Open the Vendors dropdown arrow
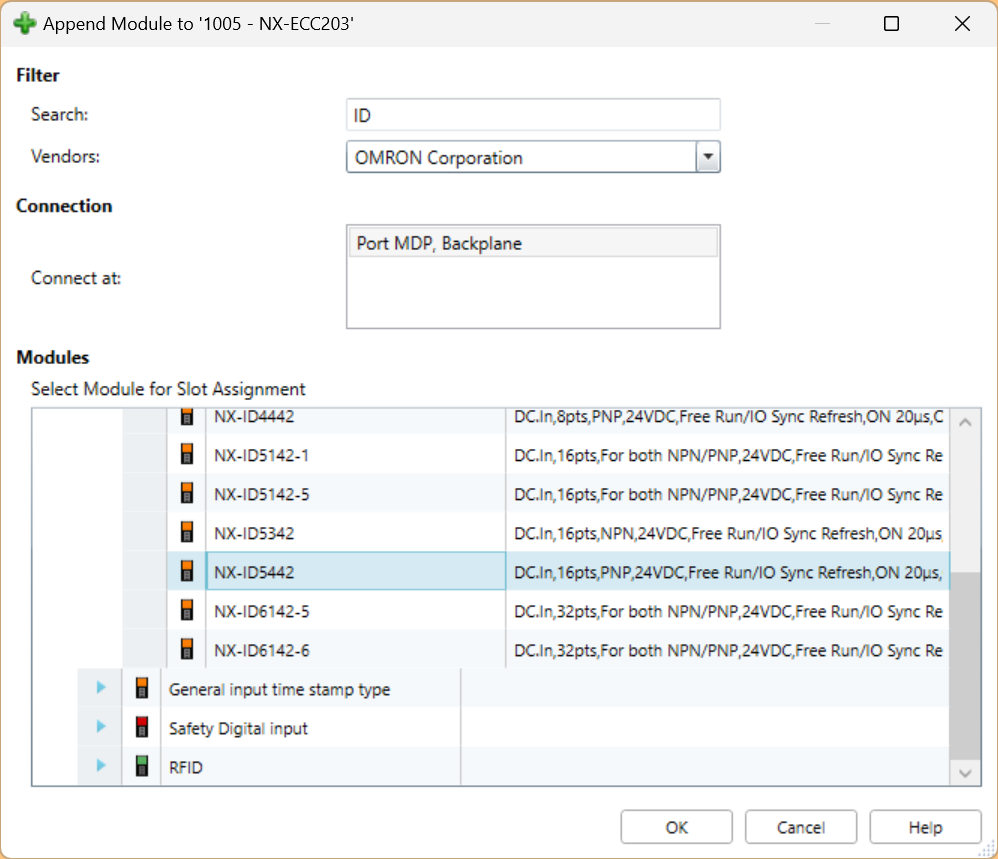Viewport: 998px width, 859px height. coord(708,157)
